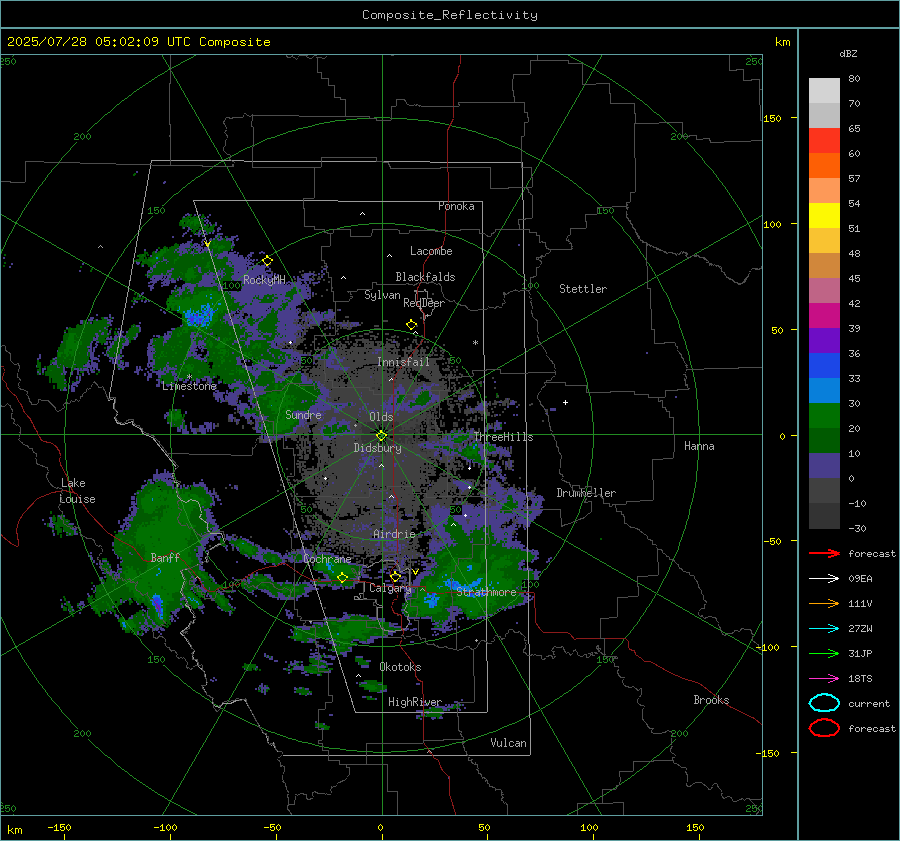Screen dimensions: 900x841
Task: Click the Sylvan label on map
Action: coord(382,295)
